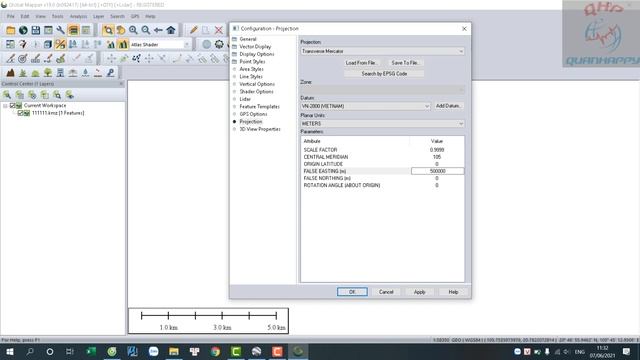Click the Add Datum button

(x=448, y=106)
